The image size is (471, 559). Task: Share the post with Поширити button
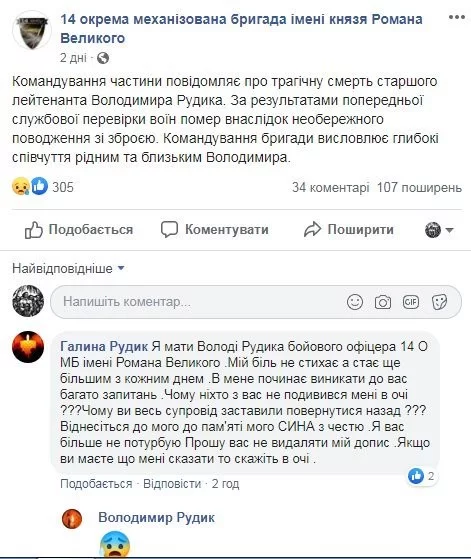[349, 229]
